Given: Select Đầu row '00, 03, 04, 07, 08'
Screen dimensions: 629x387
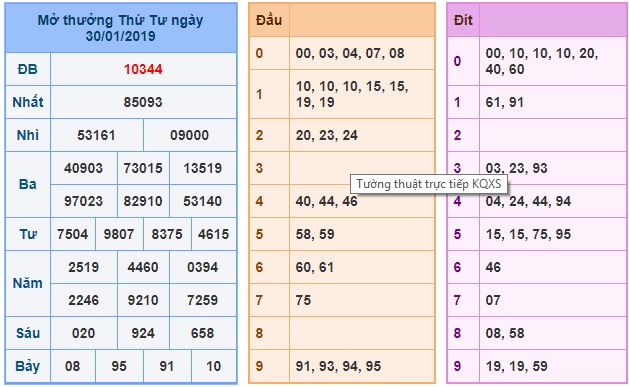Looking at the screenshot, I should (350, 53).
